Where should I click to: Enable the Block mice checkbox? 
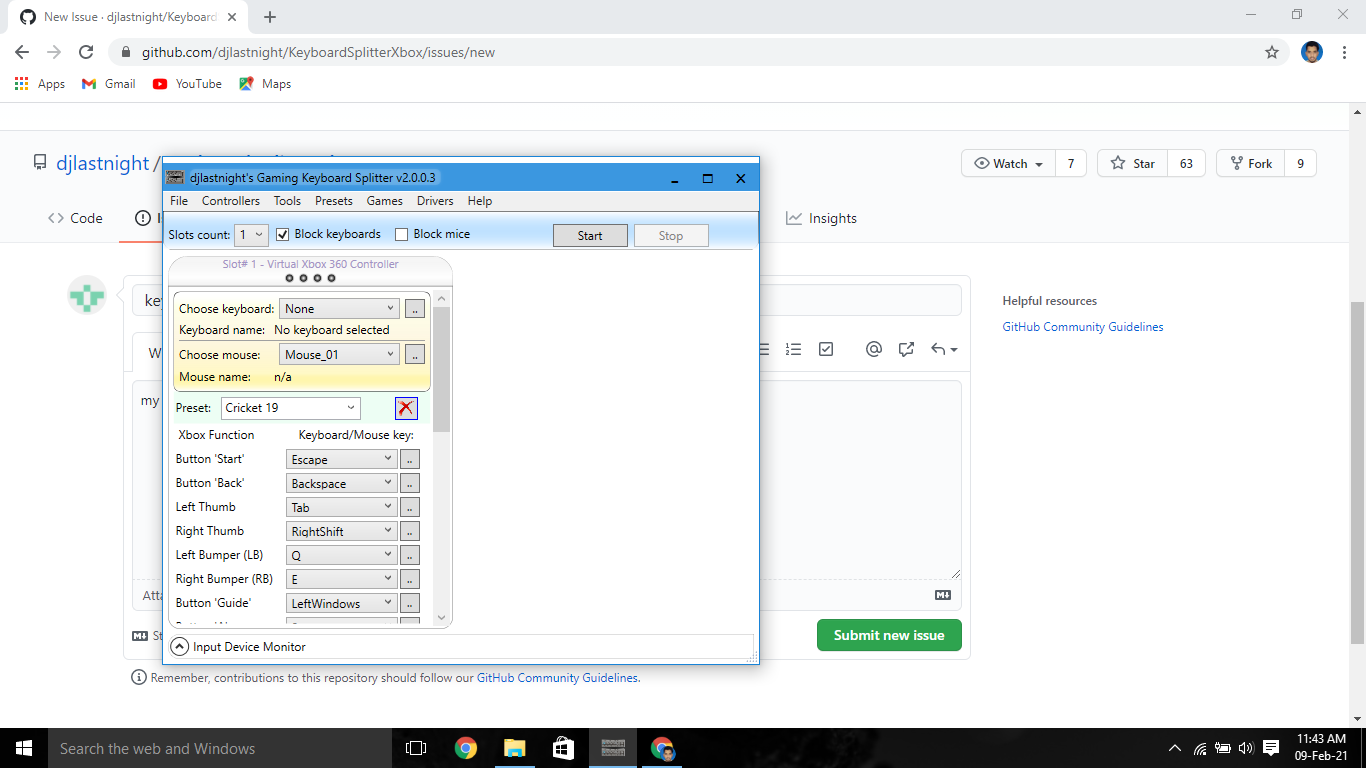[x=402, y=233]
